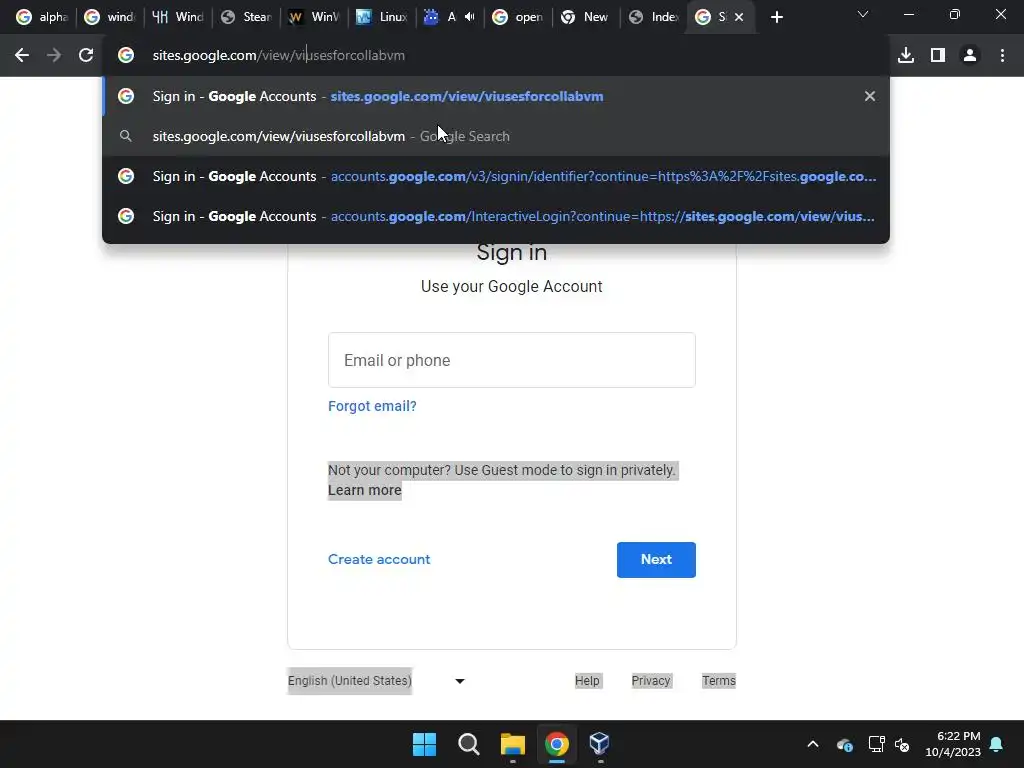Click the forward navigation arrow

point(54,56)
